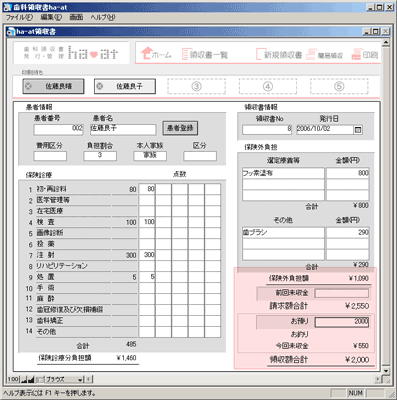Click the first points cell for 処置
Screen dimensions: 397x400
(147, 277)
